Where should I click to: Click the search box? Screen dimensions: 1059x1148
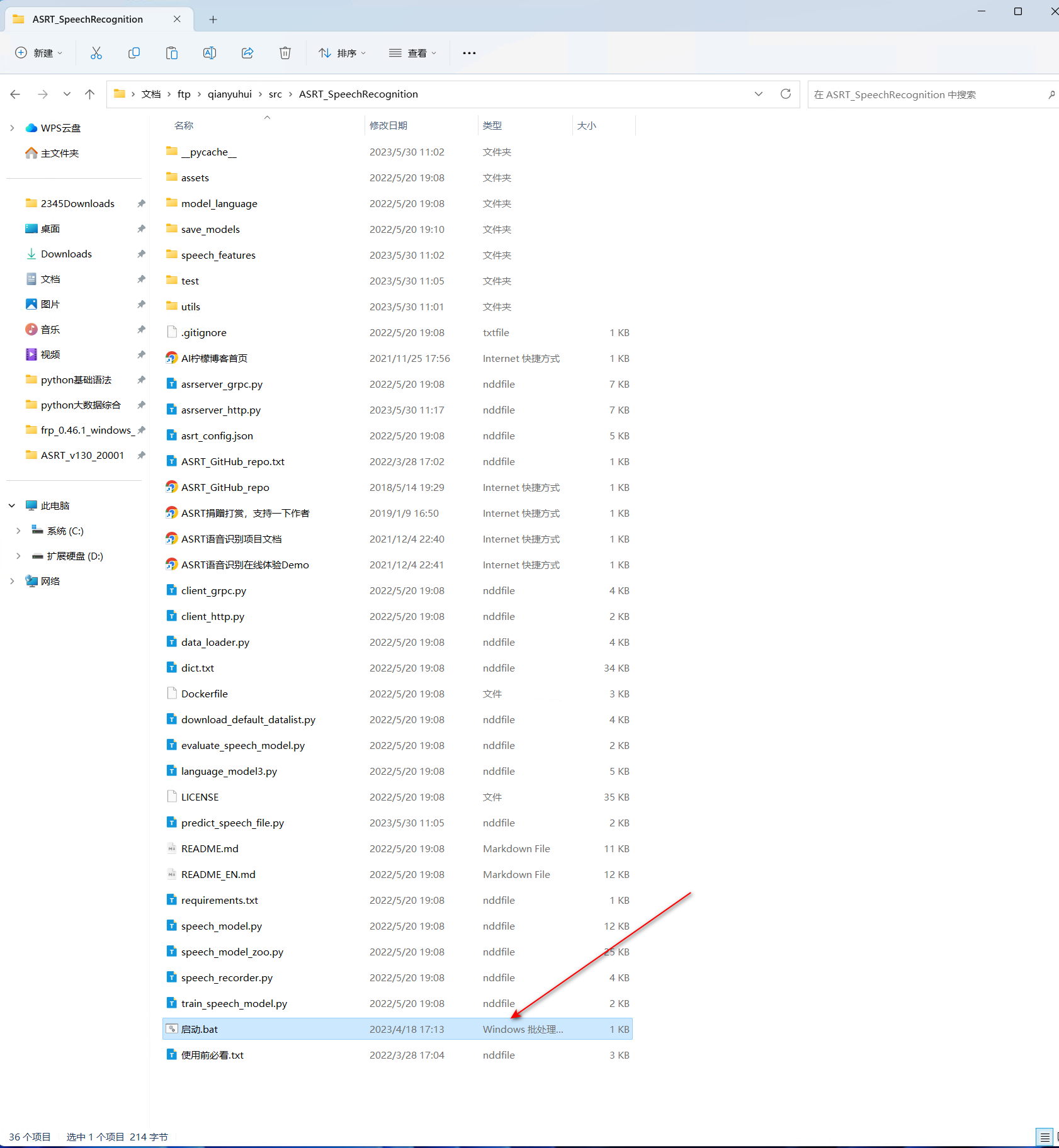point(926,94)
